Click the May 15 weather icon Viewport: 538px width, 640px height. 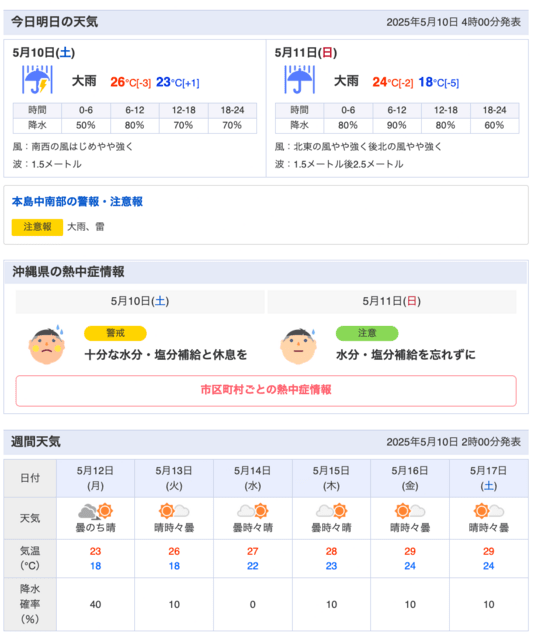(x=331, y=511)
